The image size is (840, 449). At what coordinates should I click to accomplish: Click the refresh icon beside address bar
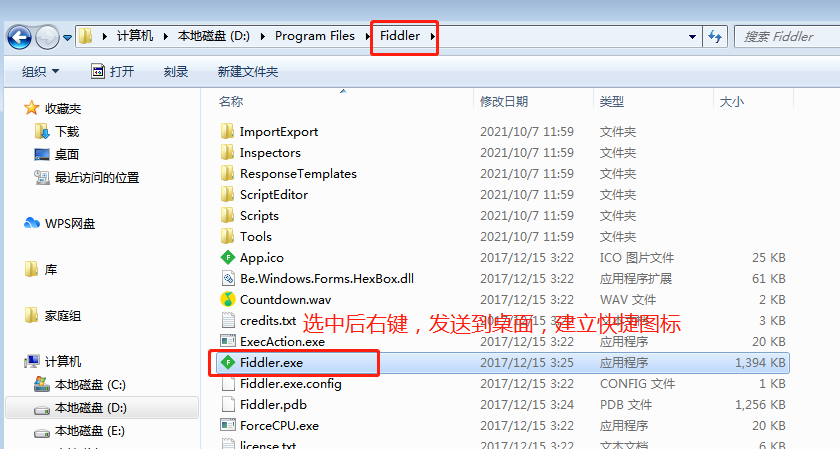(x=715, y=36)
